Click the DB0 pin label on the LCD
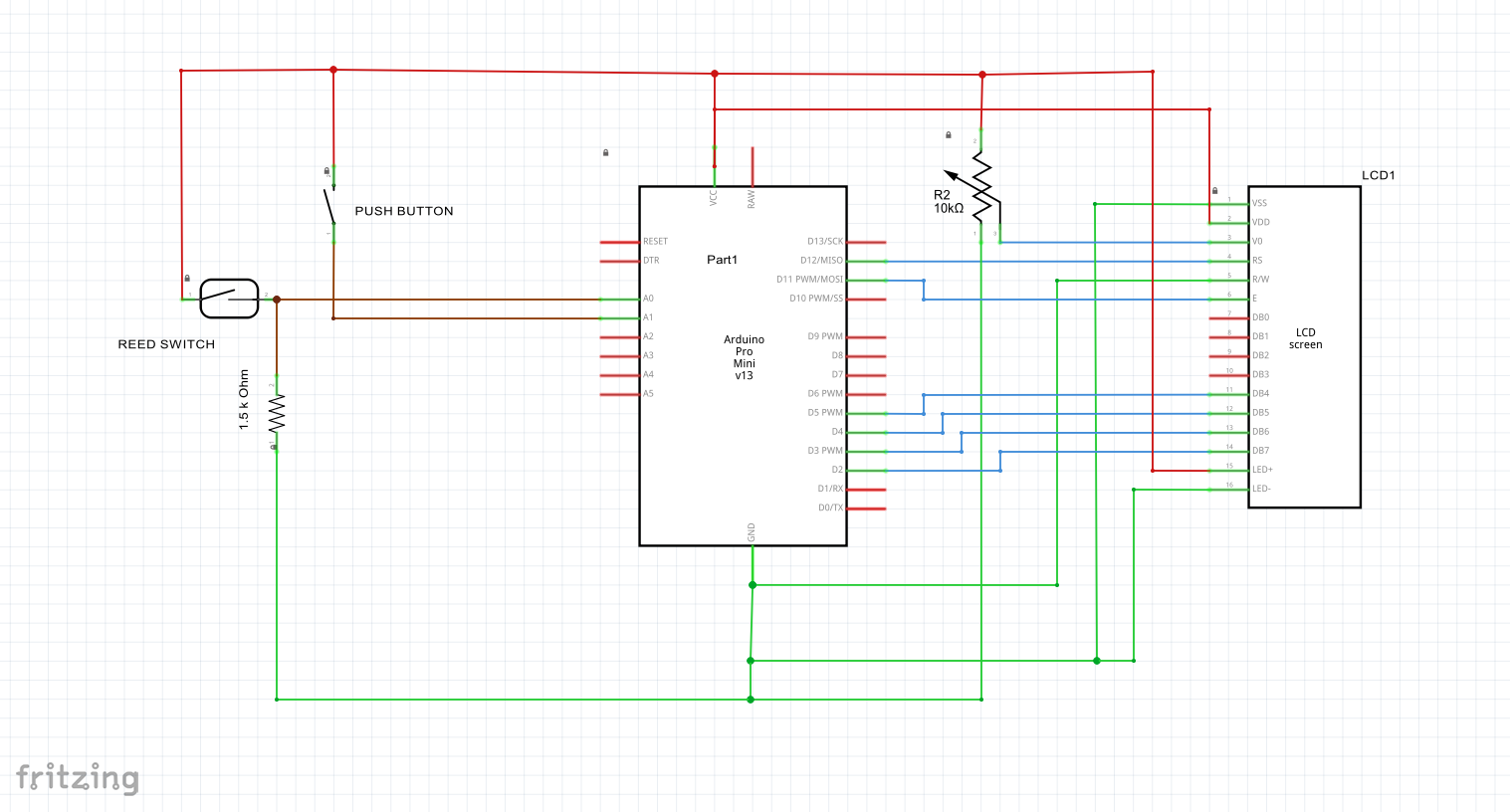The height and width of the screenshot is (812, 1510). coord(1260,317)
